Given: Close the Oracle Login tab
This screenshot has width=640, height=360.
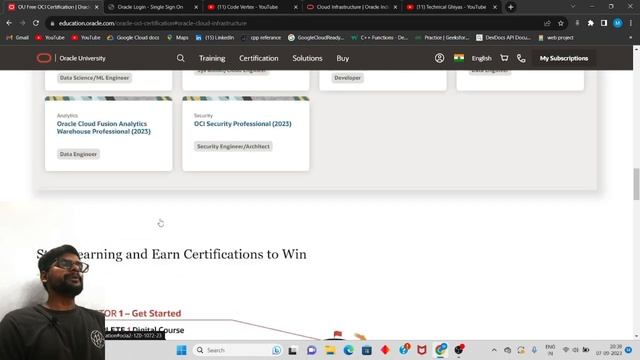Looking at the screenshot, I should click(x=196, y=7).
